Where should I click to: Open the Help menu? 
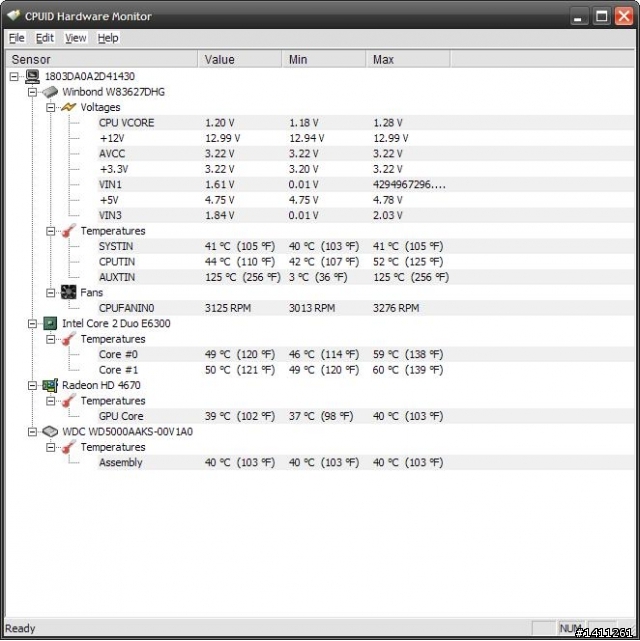coord(108,38)
